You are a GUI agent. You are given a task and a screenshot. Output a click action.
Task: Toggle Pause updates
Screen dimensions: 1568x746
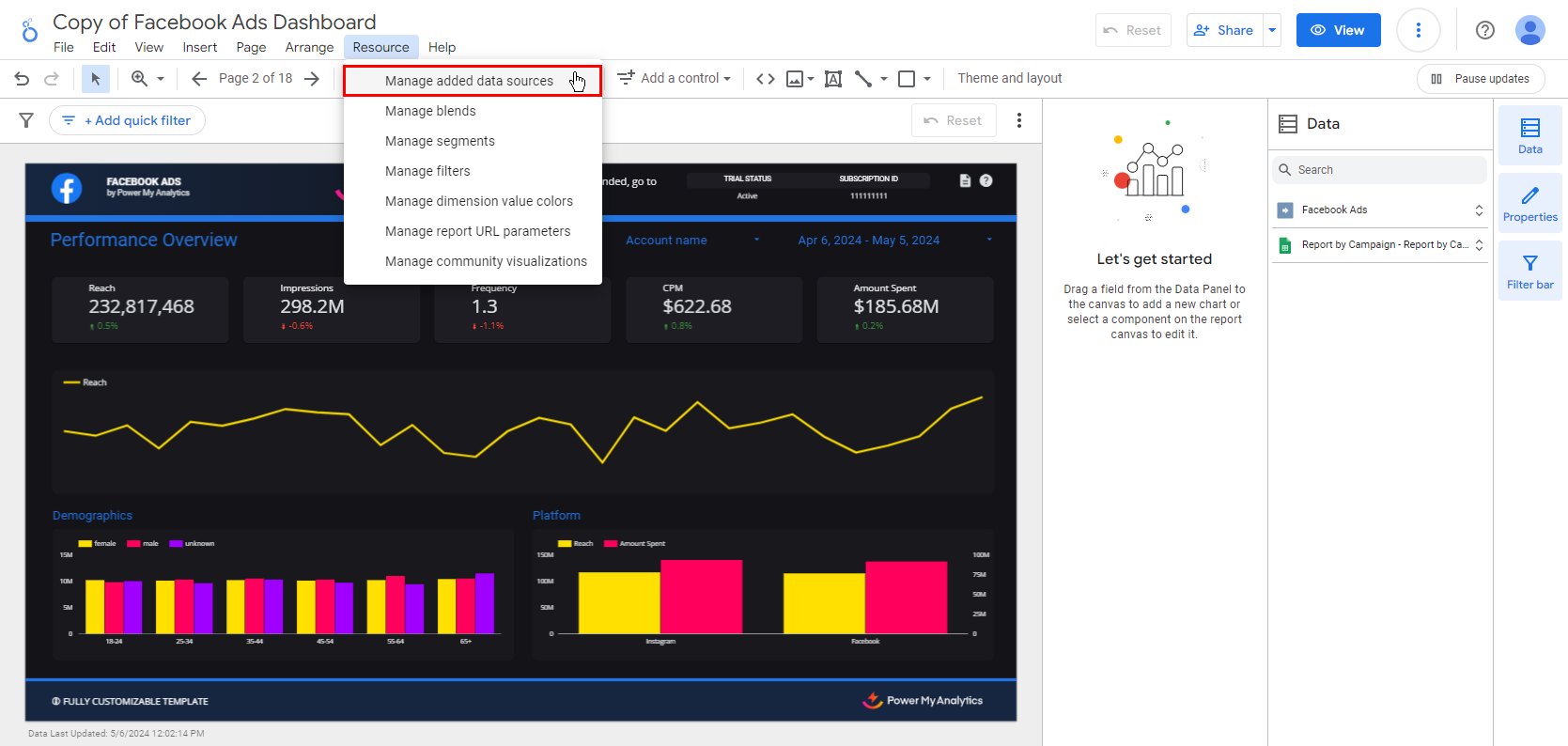coord(1481,79)
